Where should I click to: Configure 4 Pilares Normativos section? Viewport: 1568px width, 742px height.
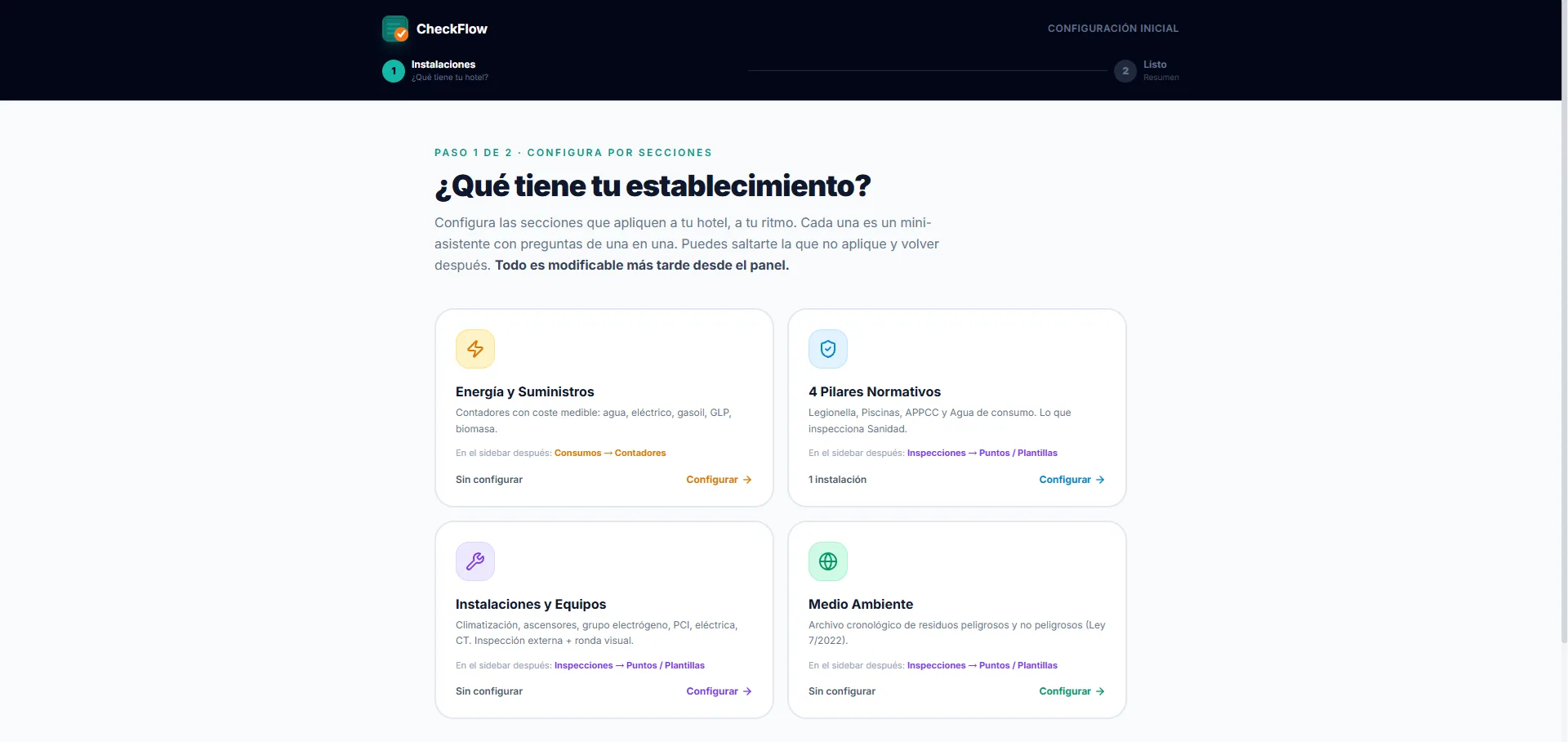(x=1071, y=480)
